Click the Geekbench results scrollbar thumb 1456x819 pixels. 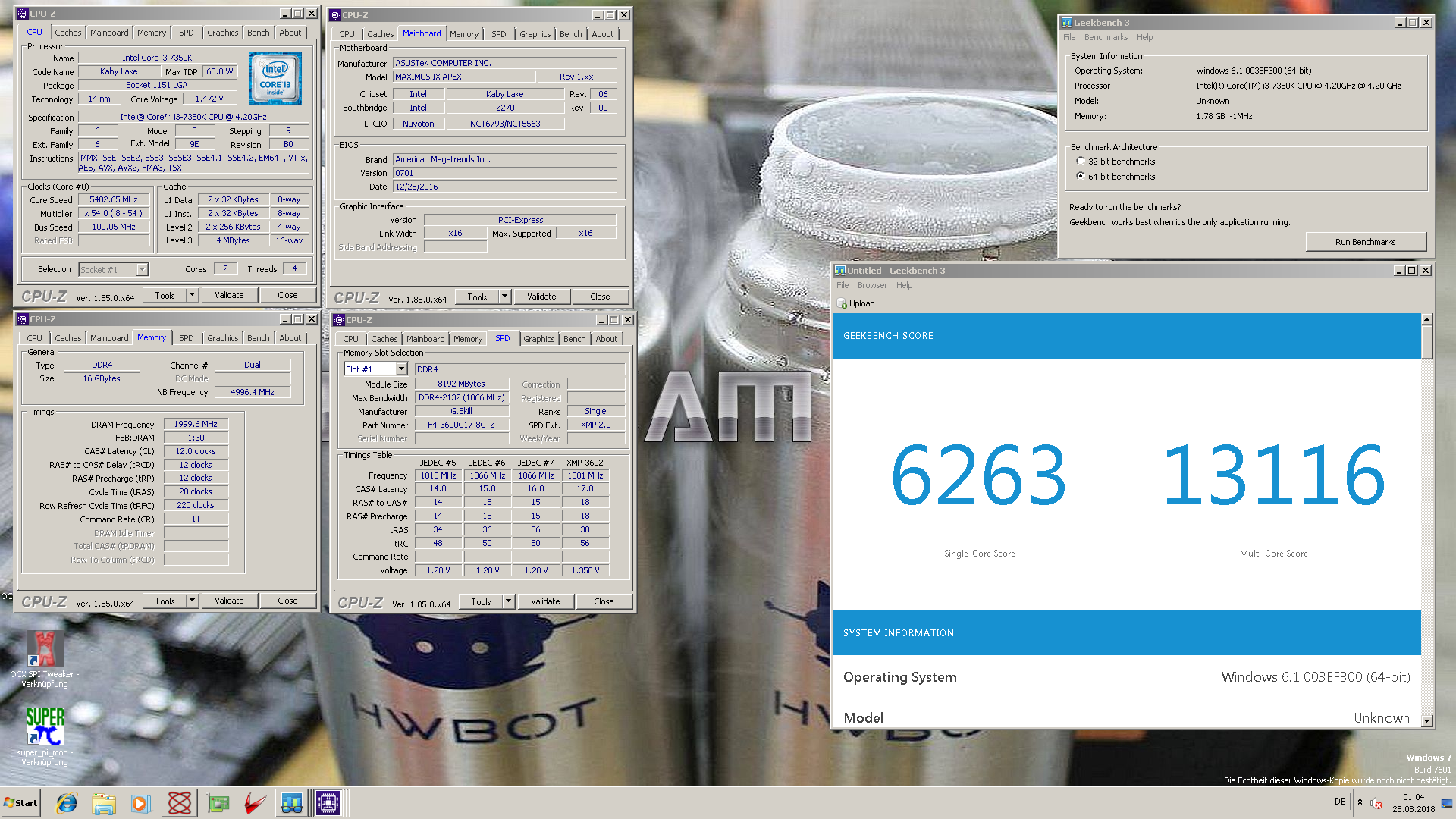[x=1426, y=342]
